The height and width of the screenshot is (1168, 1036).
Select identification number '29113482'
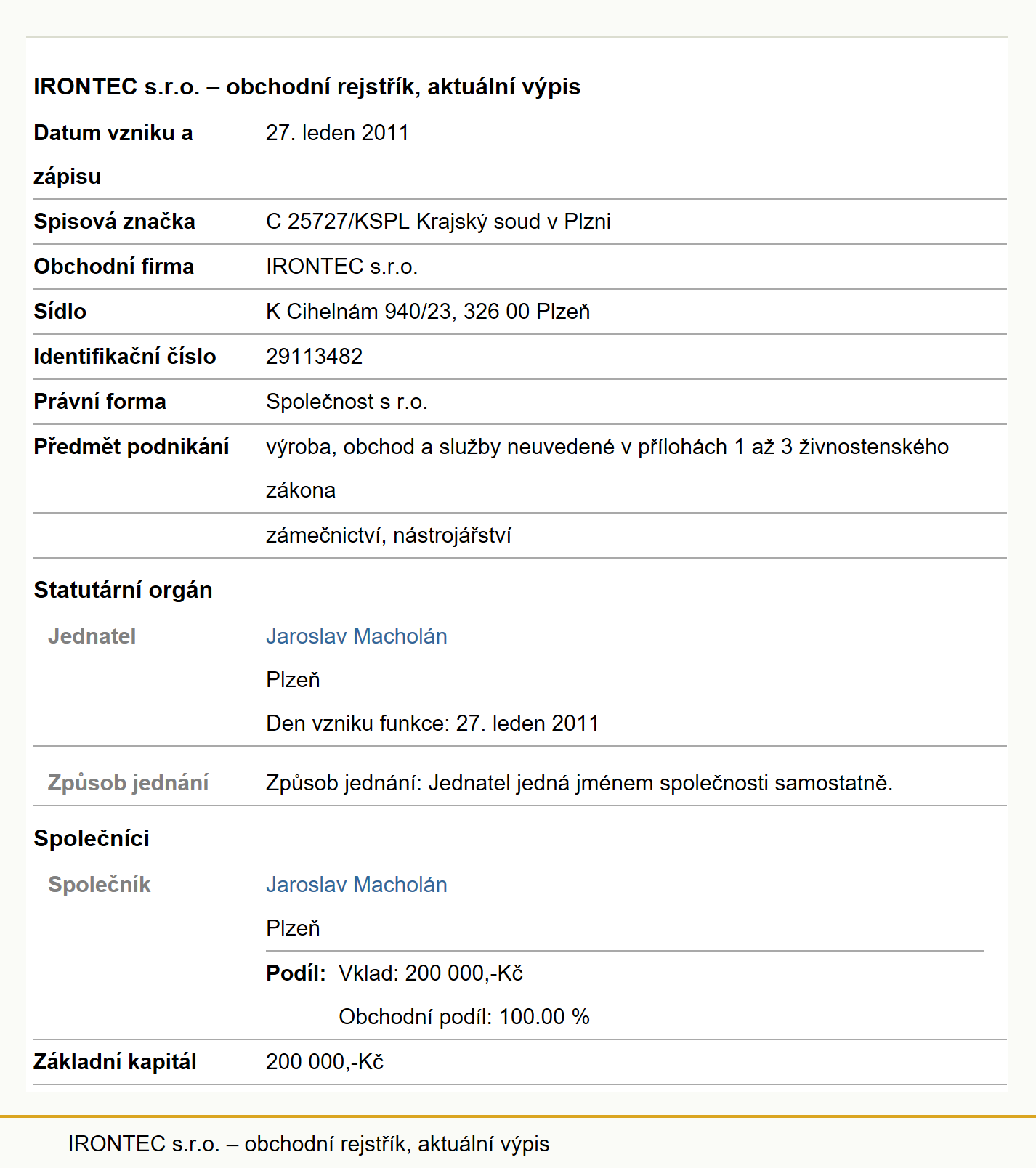coord(314,357)
